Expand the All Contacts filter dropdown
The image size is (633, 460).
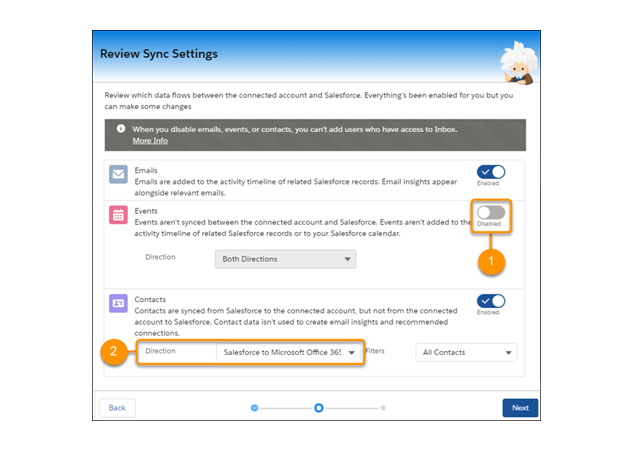pos(467,352)
